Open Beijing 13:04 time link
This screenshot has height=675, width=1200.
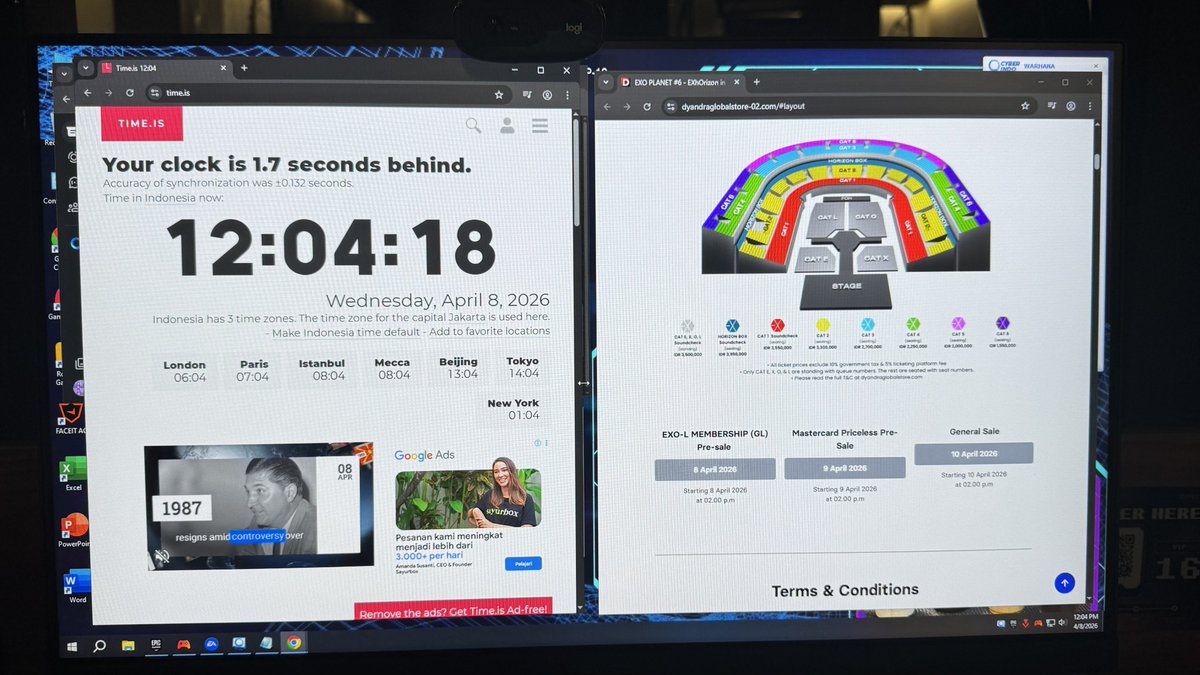[458, 368]
